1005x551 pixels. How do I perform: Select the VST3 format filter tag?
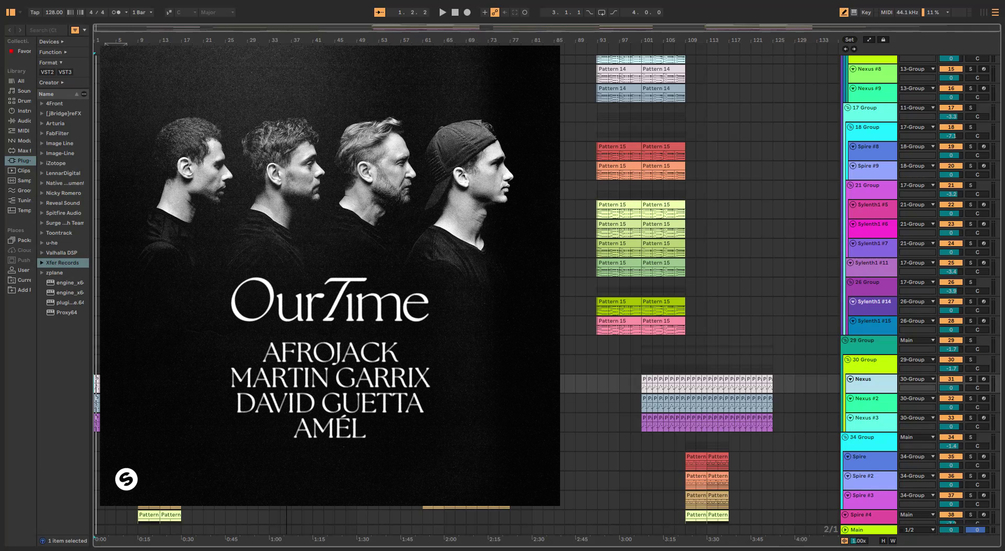tap(65, 72)
